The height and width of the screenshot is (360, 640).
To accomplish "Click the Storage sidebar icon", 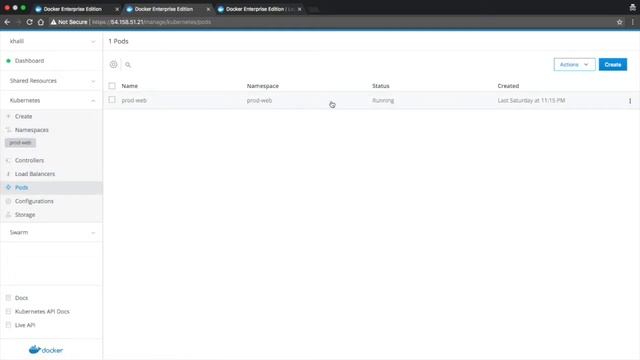I will (x=8, y=215).
